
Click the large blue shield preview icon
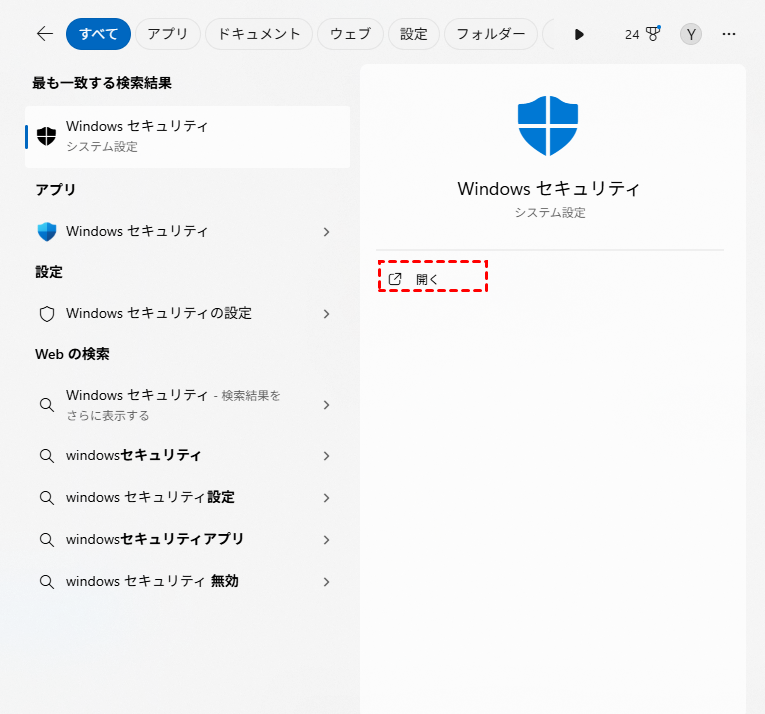(x=548, y=126)
